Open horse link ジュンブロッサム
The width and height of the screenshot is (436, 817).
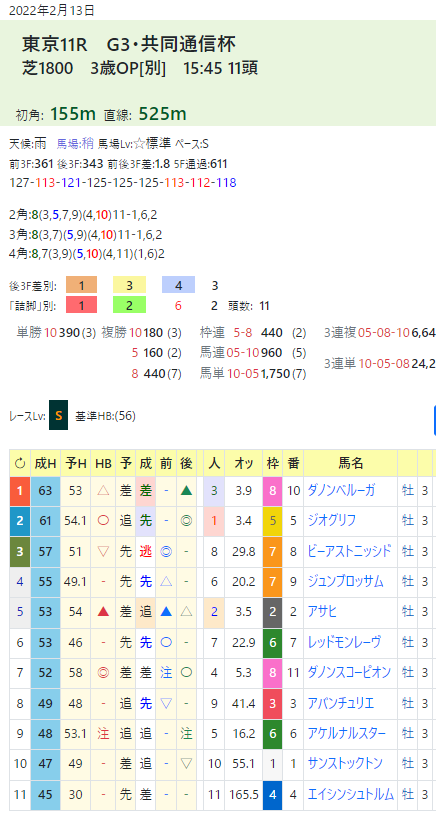345,581
